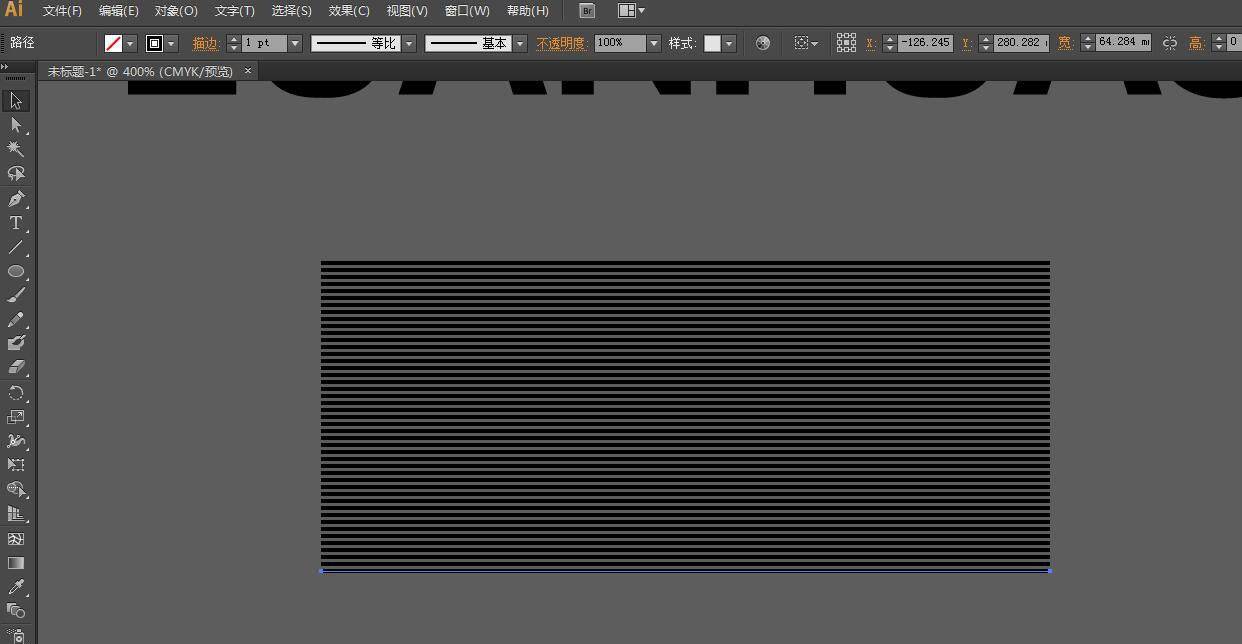
Task: Open the Recolor Artwork color wheel
Action: coord(763,43)
